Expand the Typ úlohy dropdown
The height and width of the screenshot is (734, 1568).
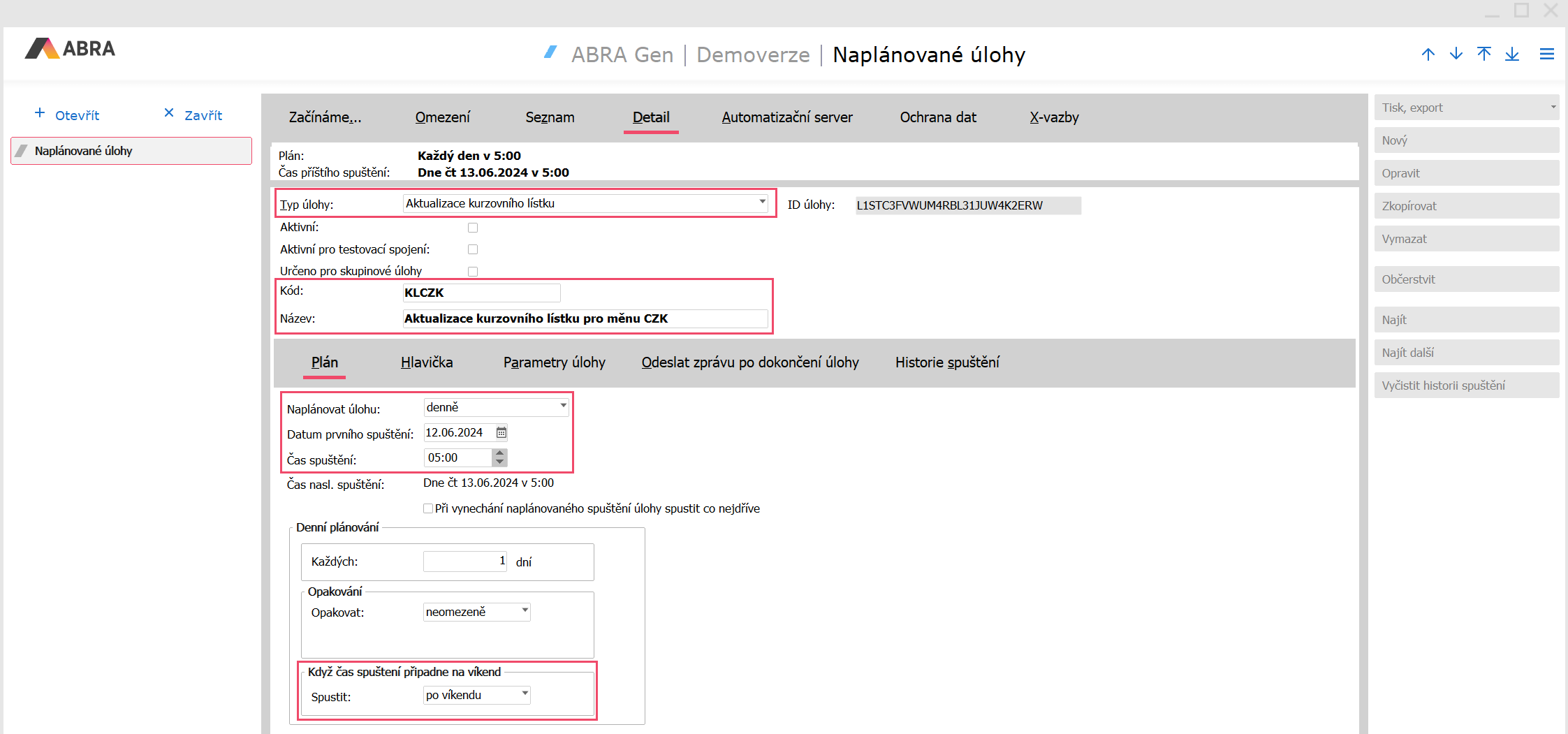[762, 203]
